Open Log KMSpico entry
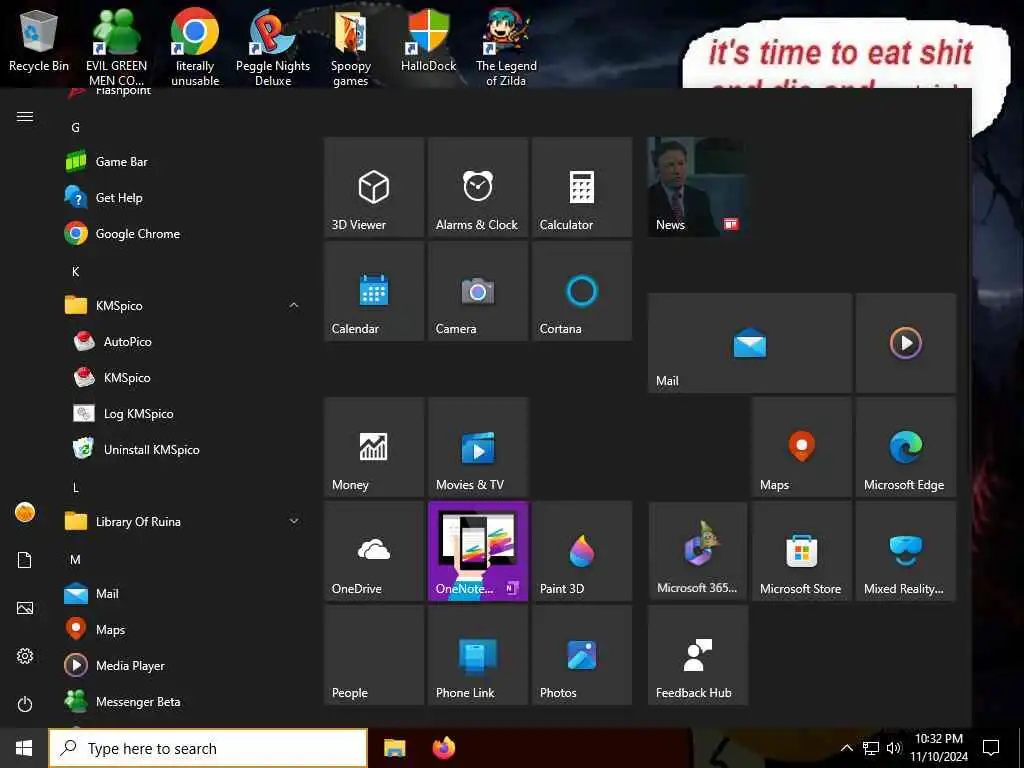This screenshot has width=1024, height=768. coord(183,413)
